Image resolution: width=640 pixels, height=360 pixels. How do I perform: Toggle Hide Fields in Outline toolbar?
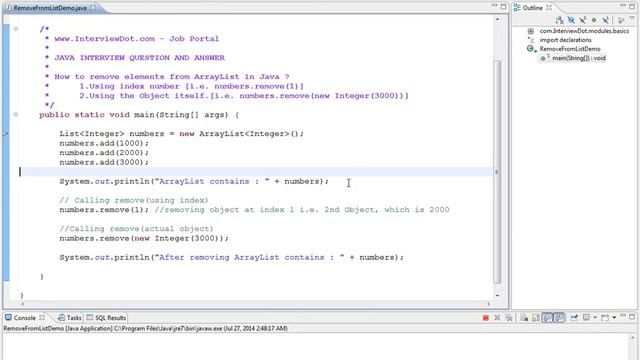click(x=571, y=20)
